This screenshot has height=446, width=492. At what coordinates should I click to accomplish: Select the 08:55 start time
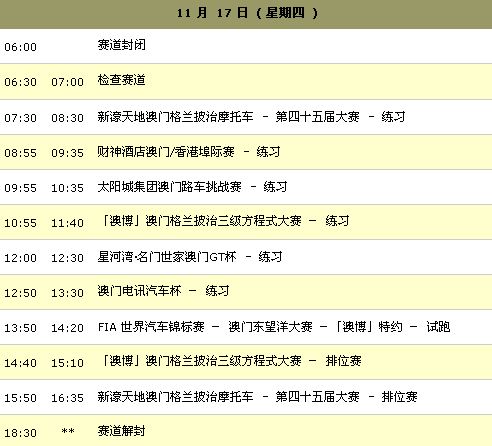pyautogui.click(x=21, y=153)
